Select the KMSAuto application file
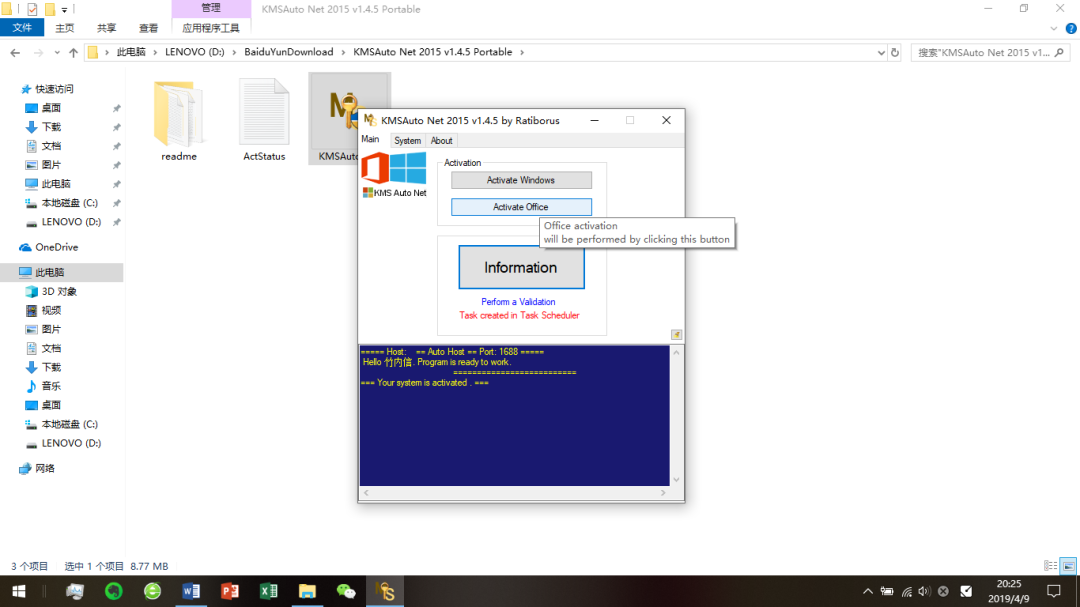Image resolution: width=1080 pixels, height=607 pixels. (333, 120)
